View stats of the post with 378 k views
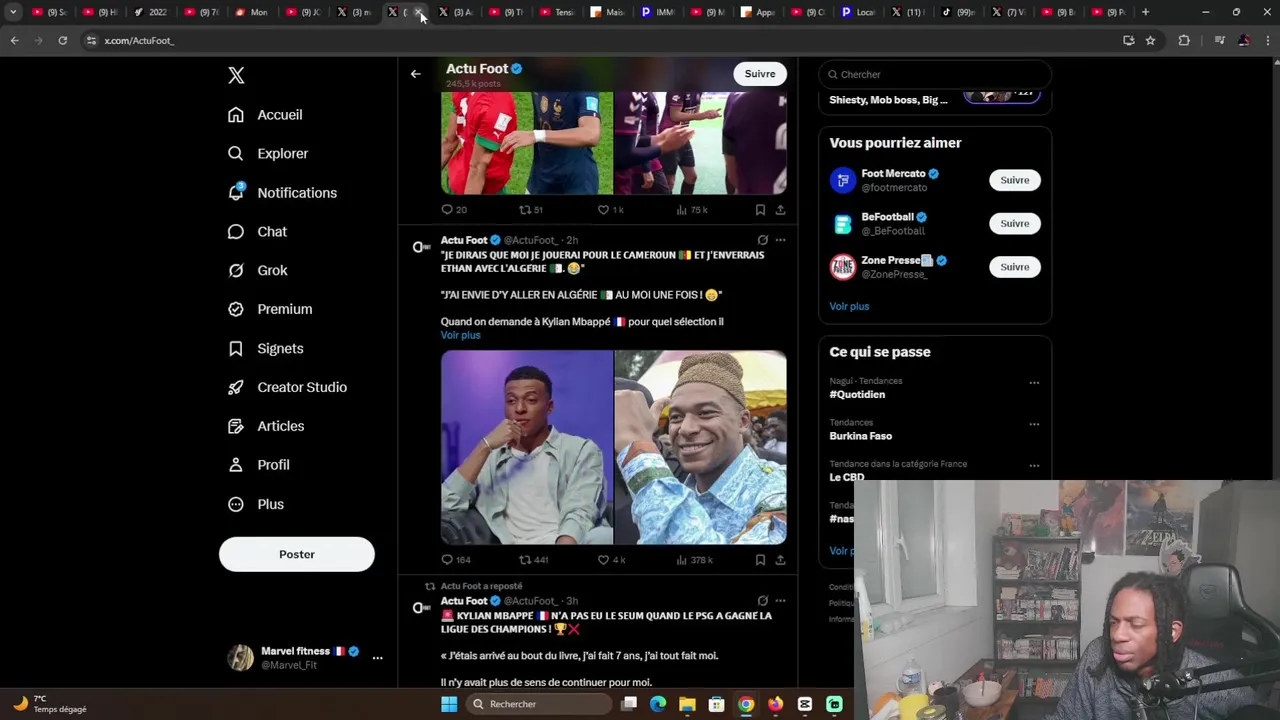1280x720 pixels. pyautogui.click(x=694, y=560)
